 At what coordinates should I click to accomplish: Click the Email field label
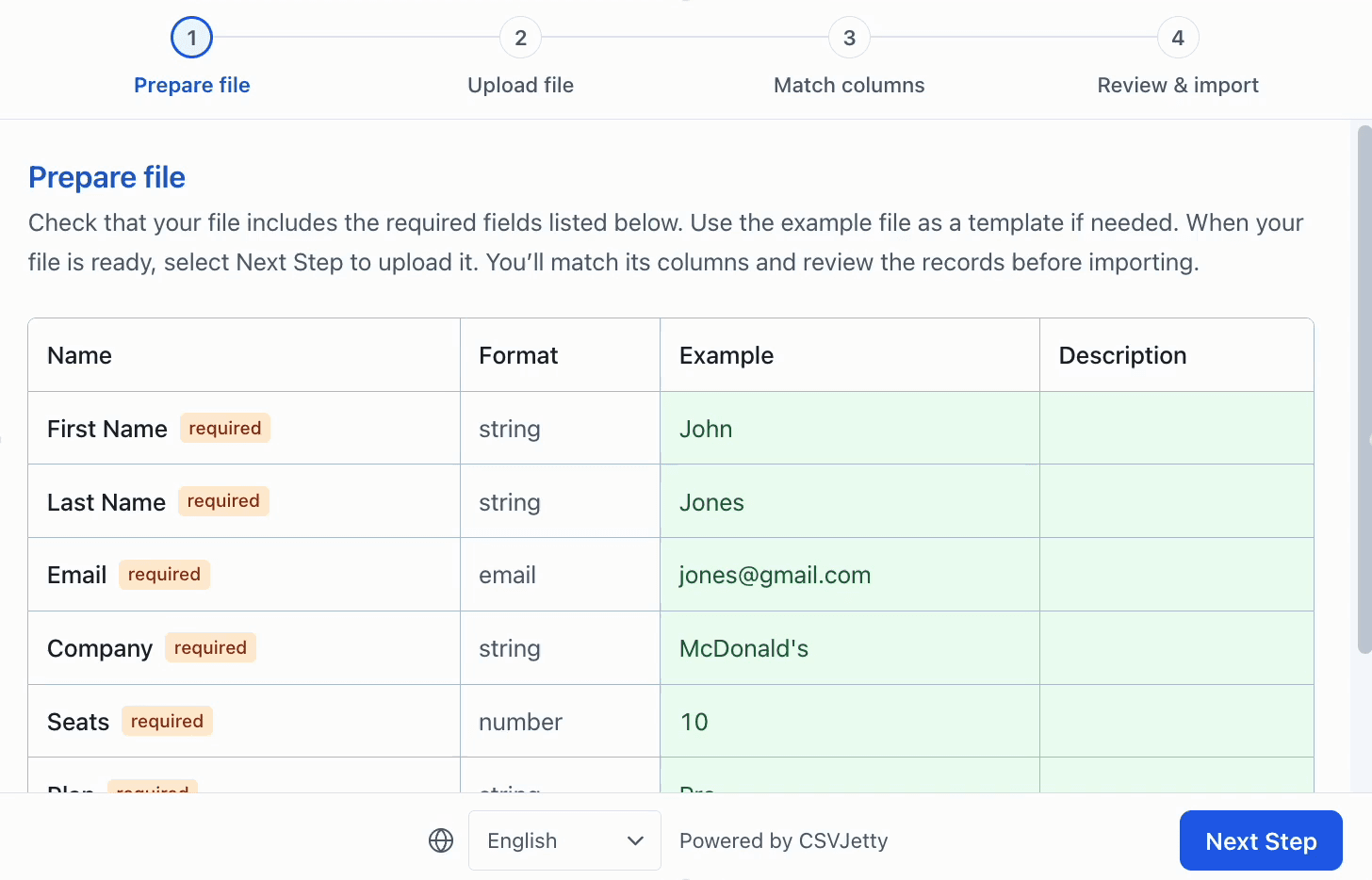pos(77,575)
